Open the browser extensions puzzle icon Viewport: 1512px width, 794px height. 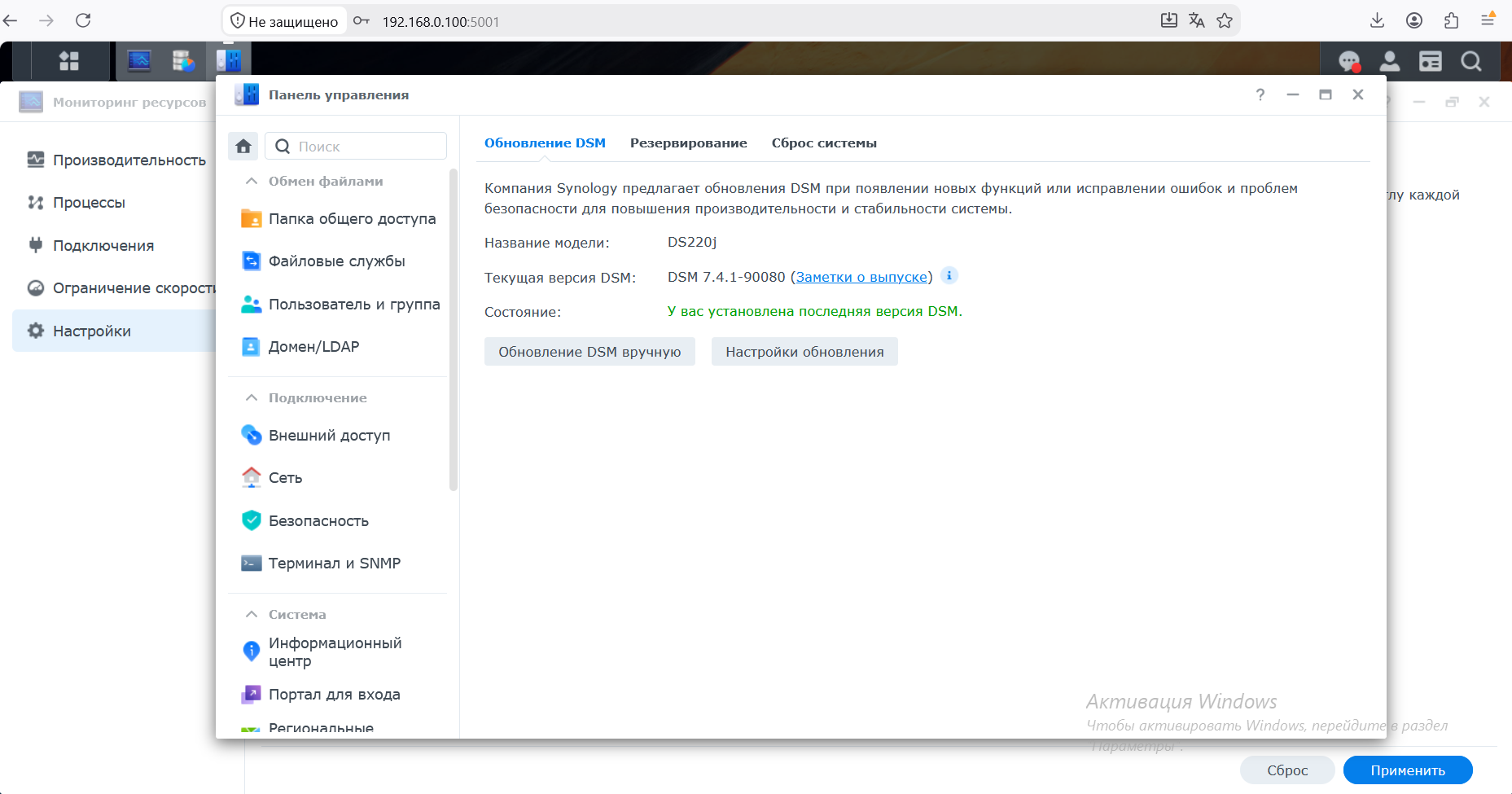click(1451, 20)
